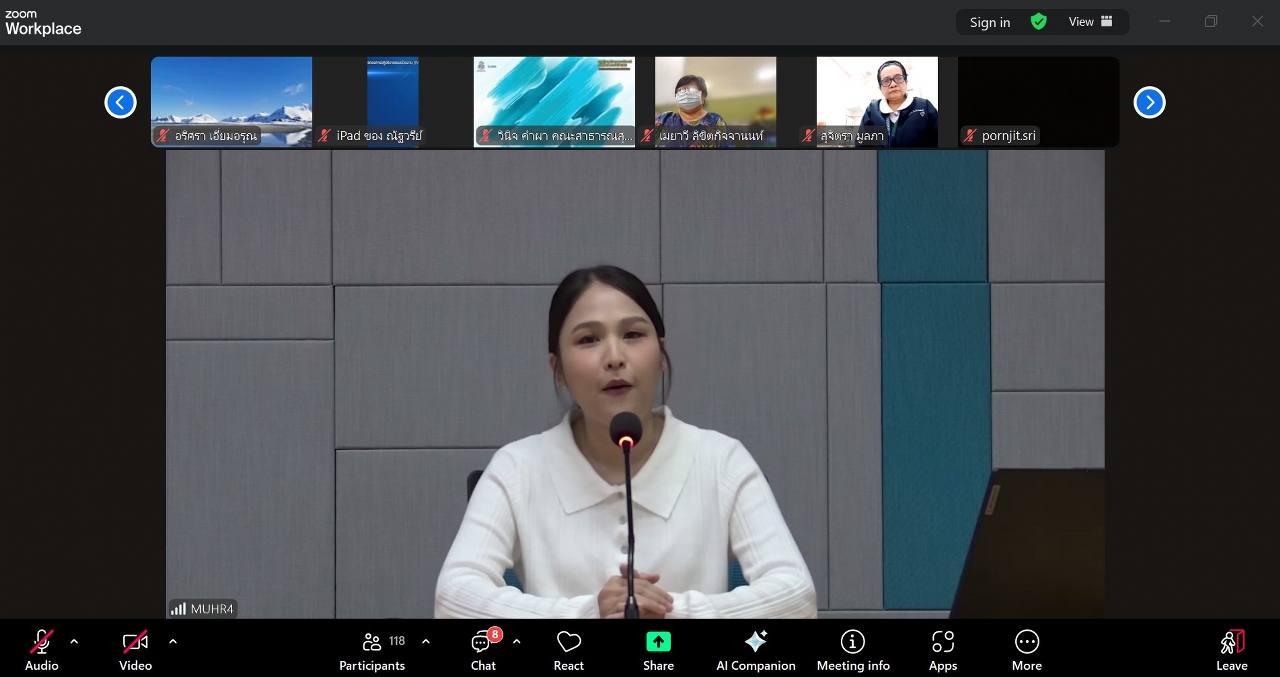Open the More options menu
The image size is (1280, 677).
coord(1026,650)
